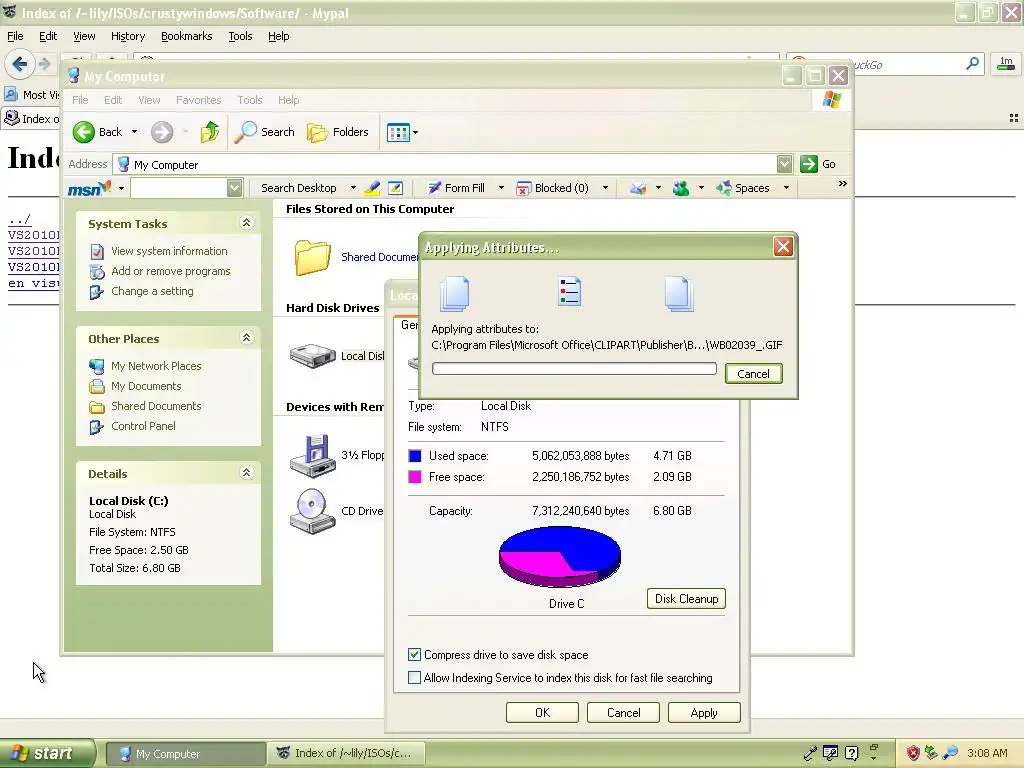Open the Help menu in My Computer

tap(288, 100)
